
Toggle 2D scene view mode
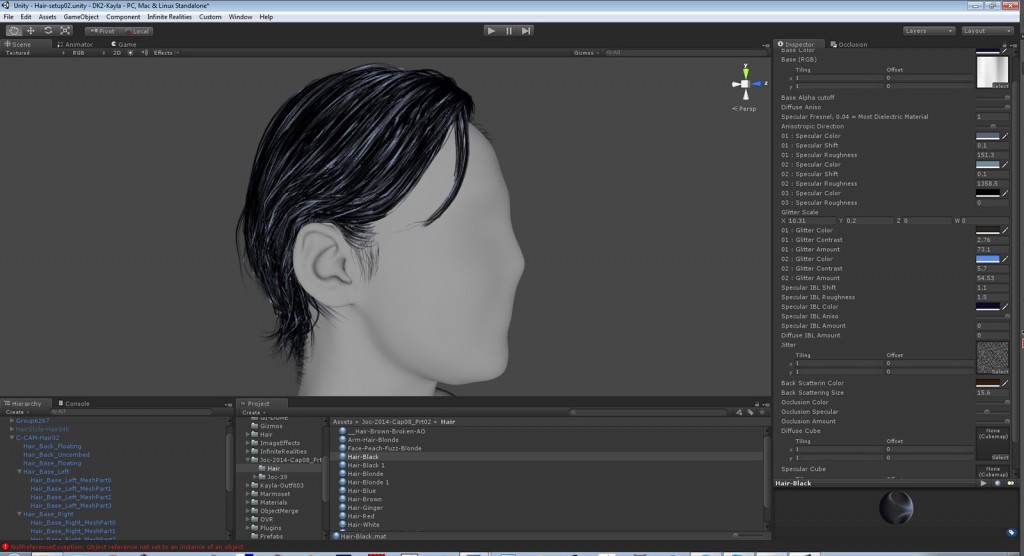click(x=117, y=53)
